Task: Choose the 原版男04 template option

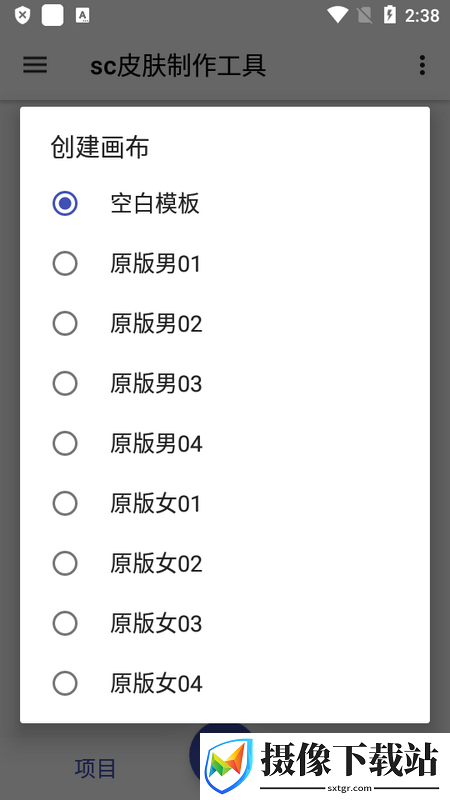Action: coord(224,443)
